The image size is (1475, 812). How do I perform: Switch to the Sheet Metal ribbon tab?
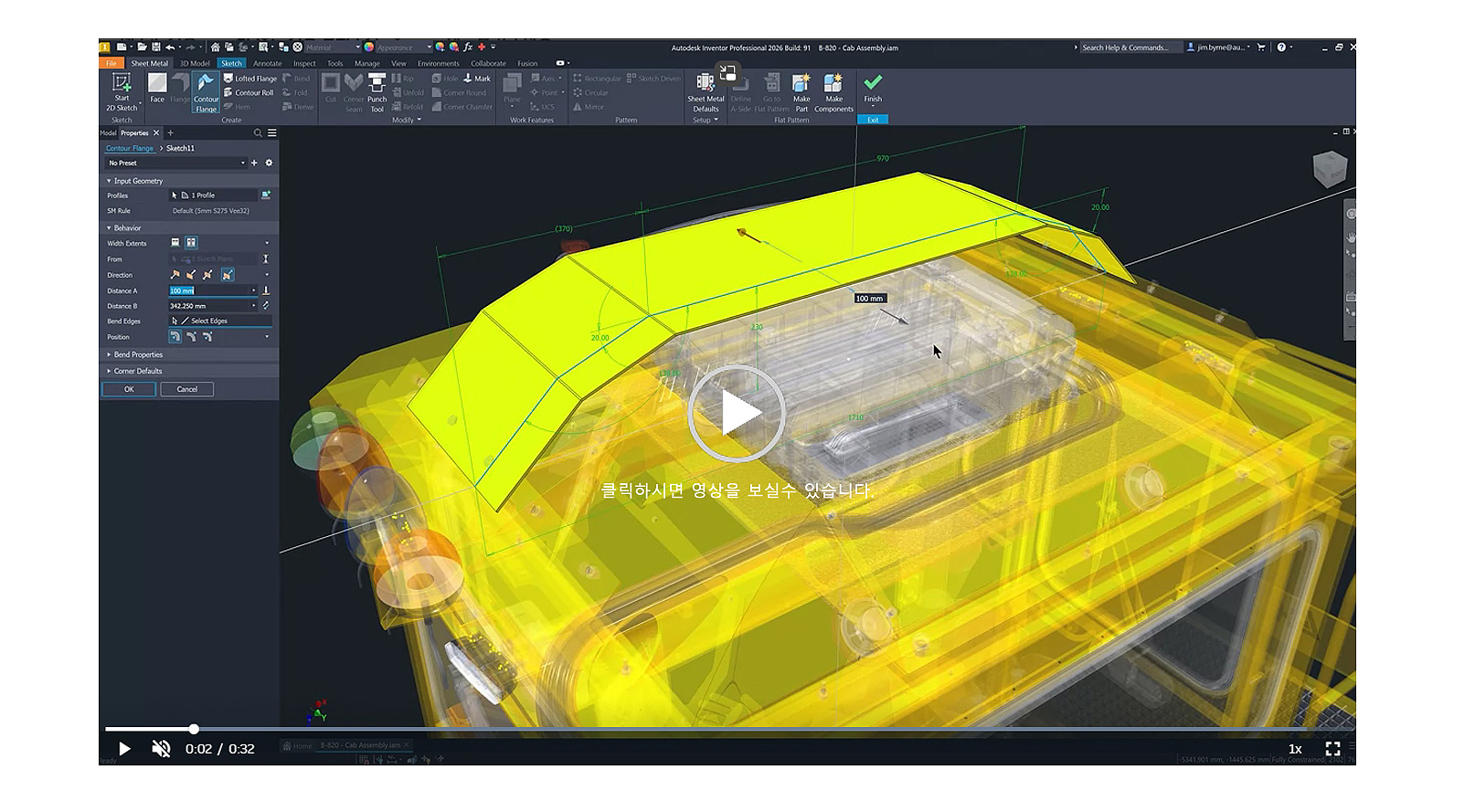149,63
